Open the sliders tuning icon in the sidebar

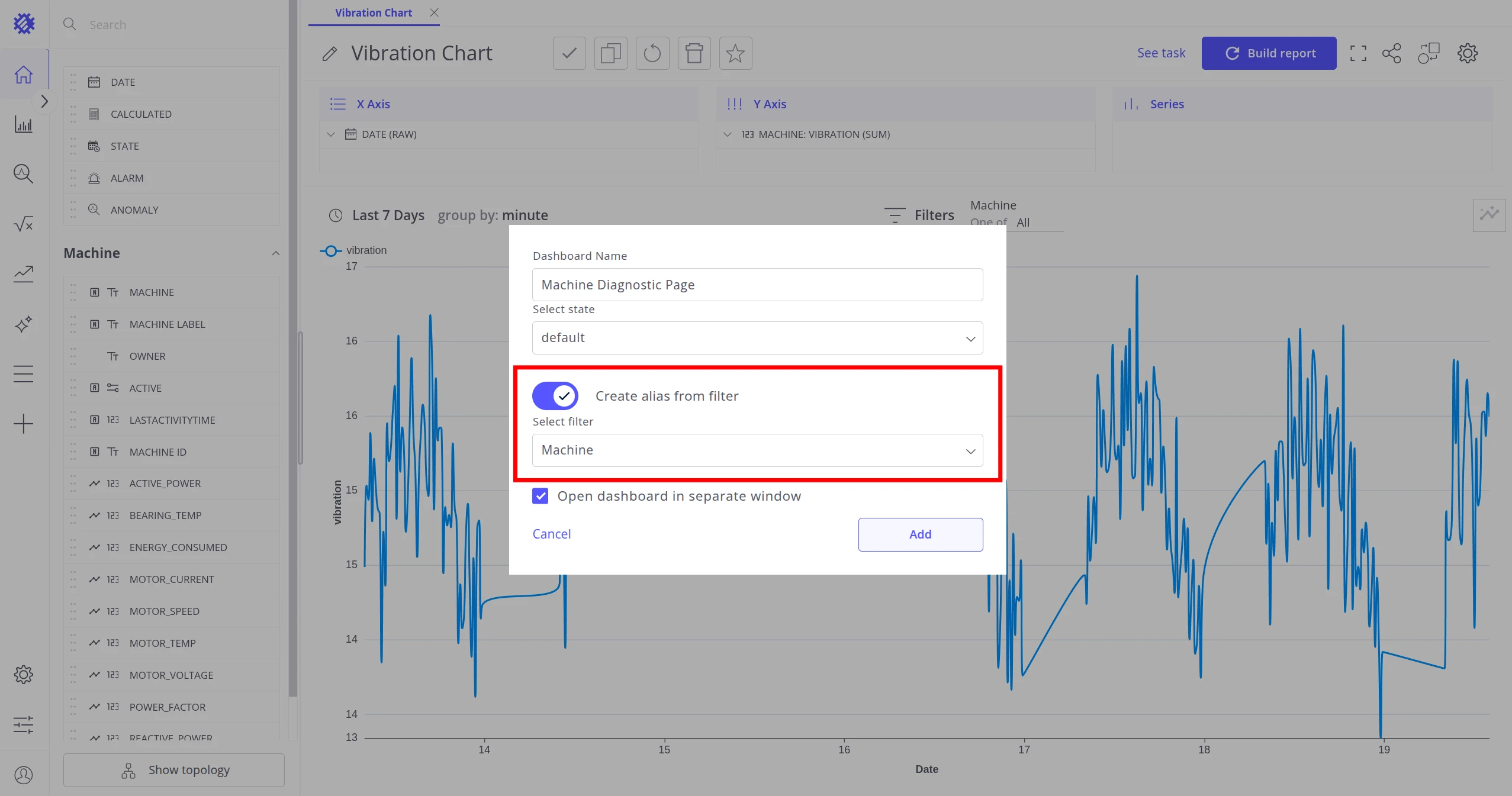pyautogui.click(x=24, y=724)
